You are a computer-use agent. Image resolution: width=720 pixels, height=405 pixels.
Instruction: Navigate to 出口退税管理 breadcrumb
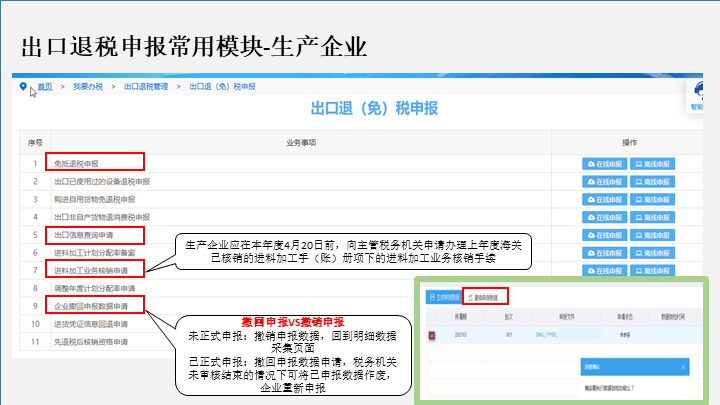click(x=146, y=86)
